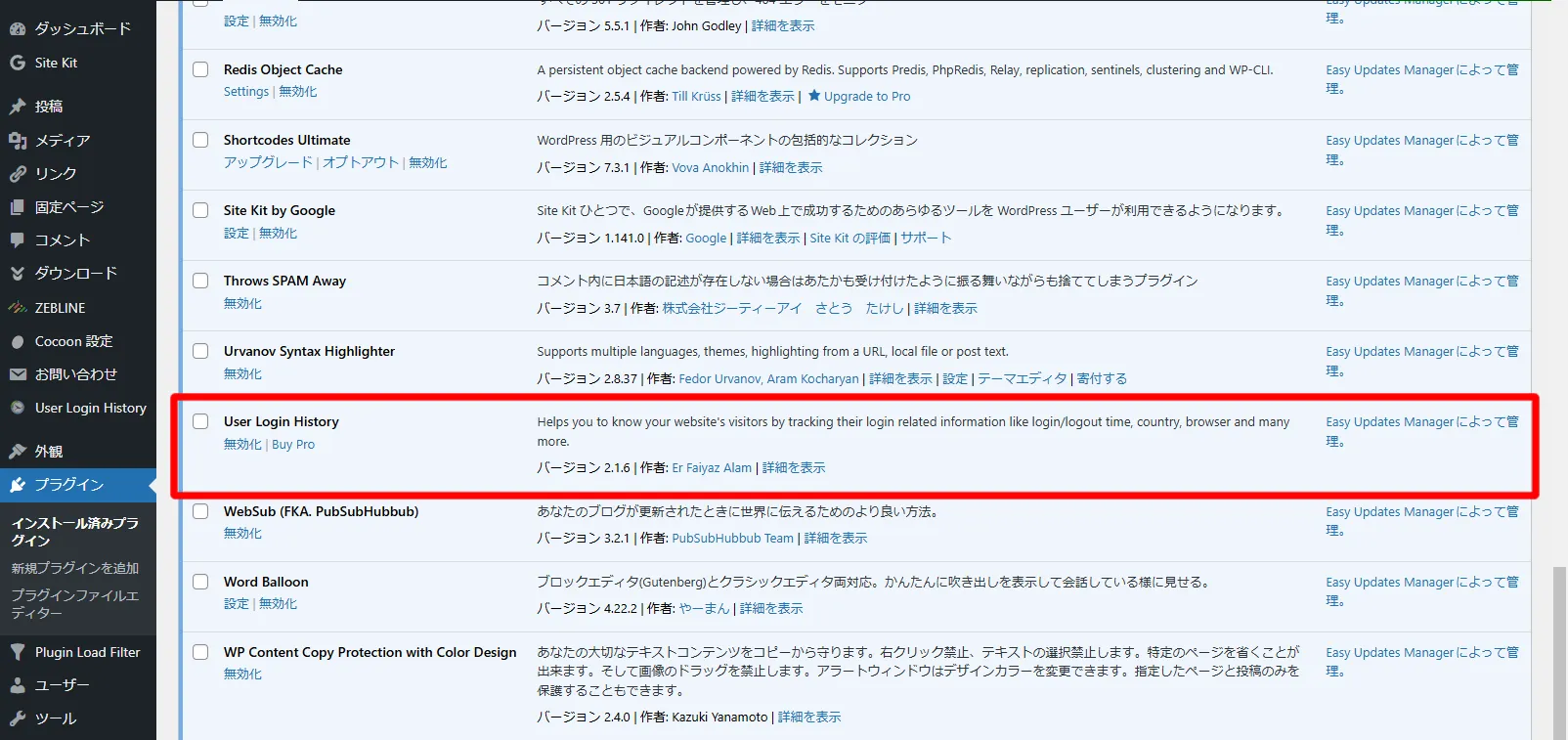Click the Site Kit G logo icon
1568x740 pixels.
[18, 63]
